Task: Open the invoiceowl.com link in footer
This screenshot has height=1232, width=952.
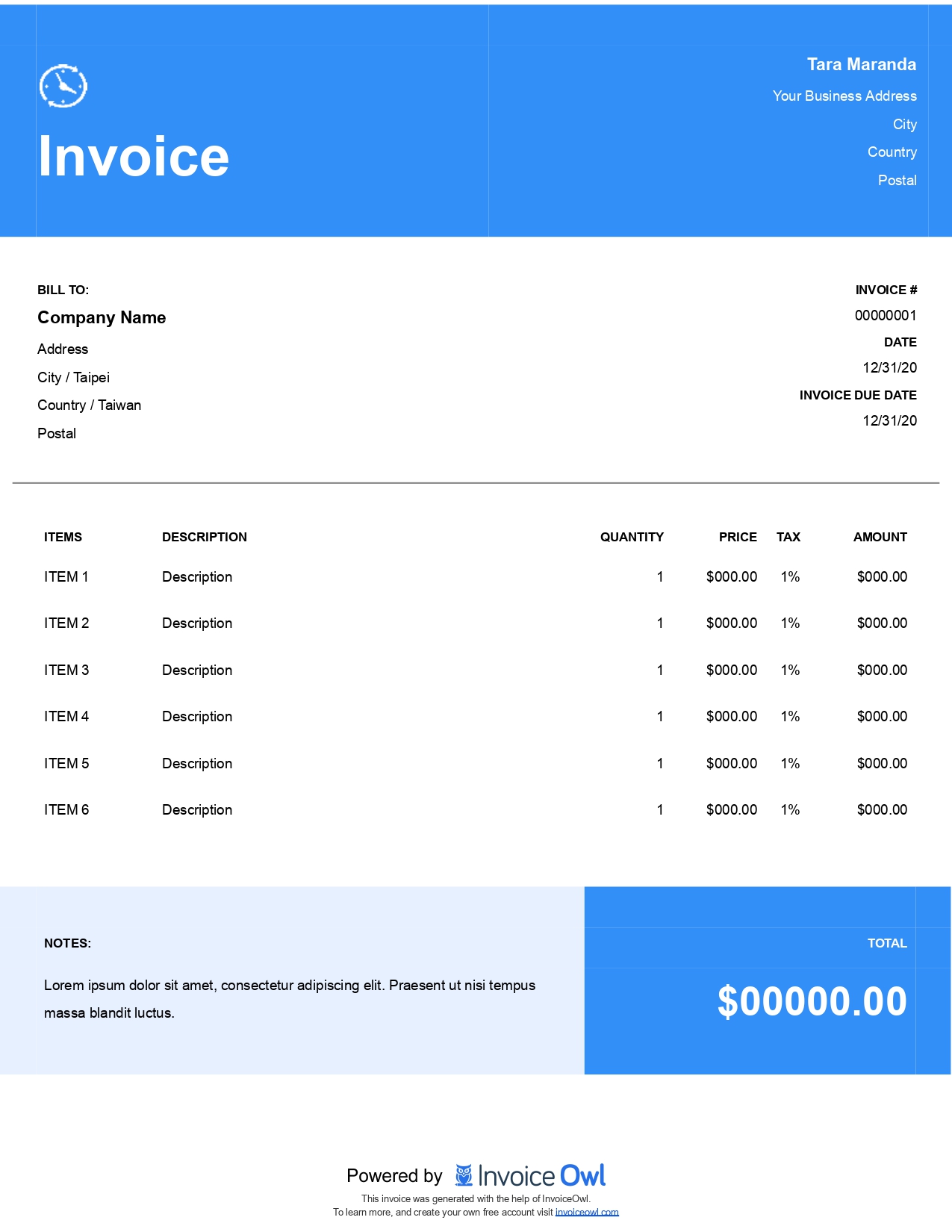Action: 587,1212
